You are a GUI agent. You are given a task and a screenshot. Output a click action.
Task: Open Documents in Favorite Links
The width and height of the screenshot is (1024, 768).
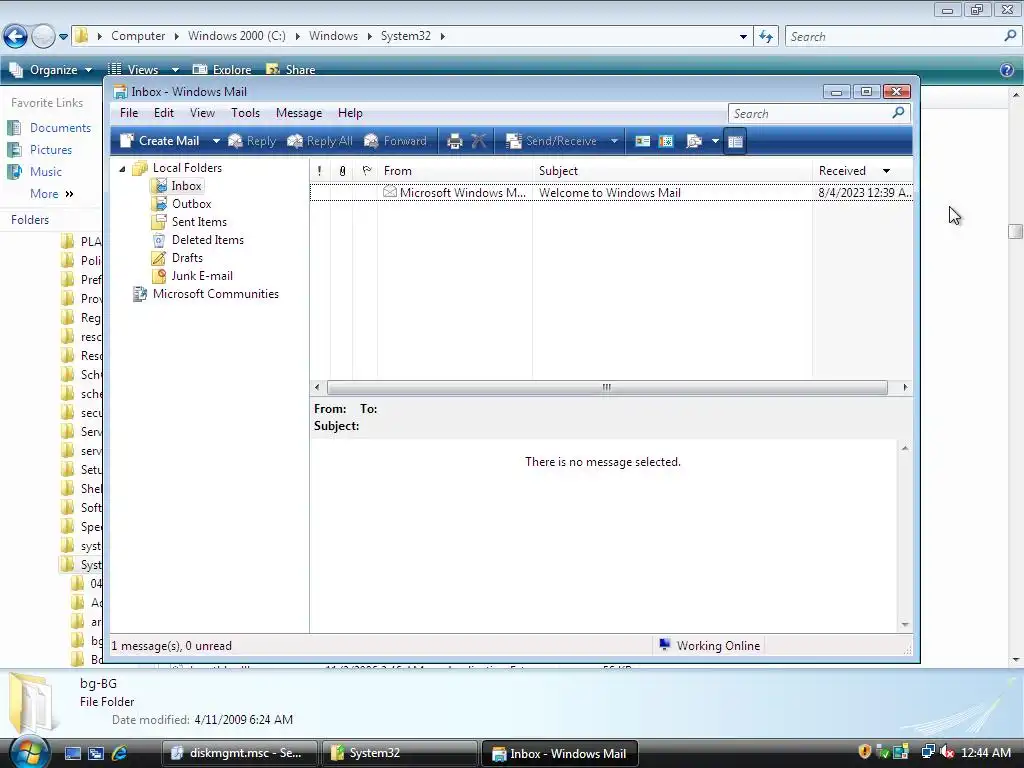60,128
